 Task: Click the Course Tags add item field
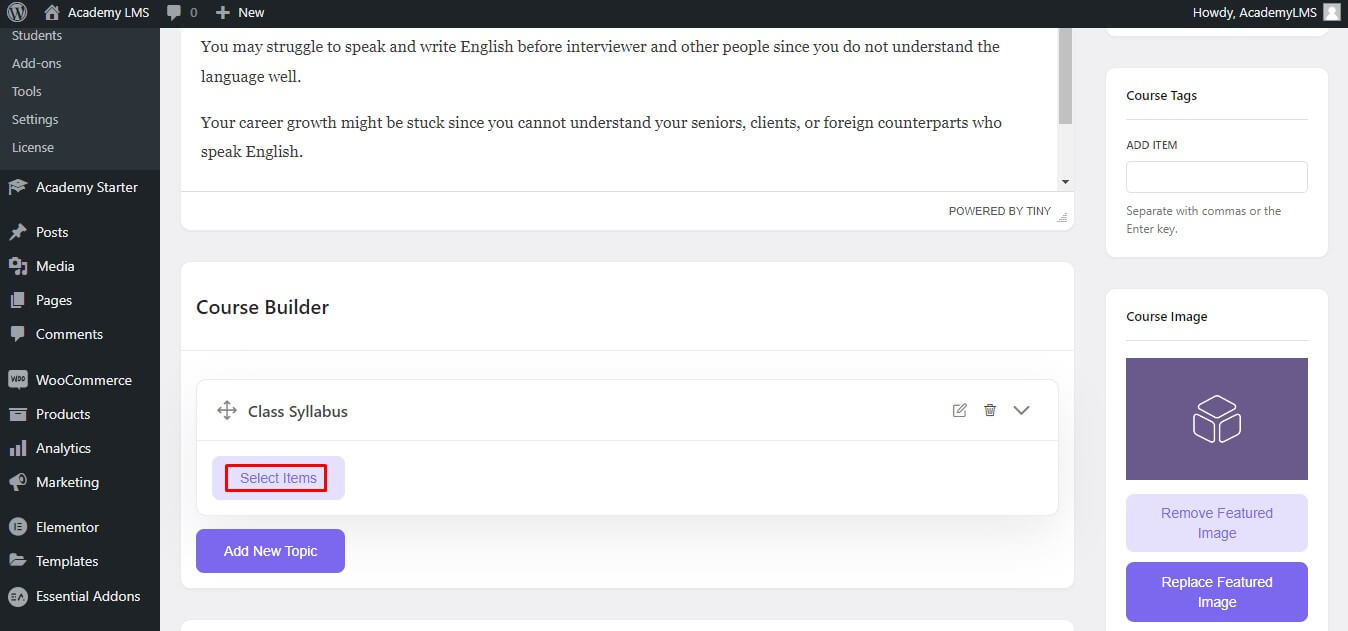[x=1217, y=177]
